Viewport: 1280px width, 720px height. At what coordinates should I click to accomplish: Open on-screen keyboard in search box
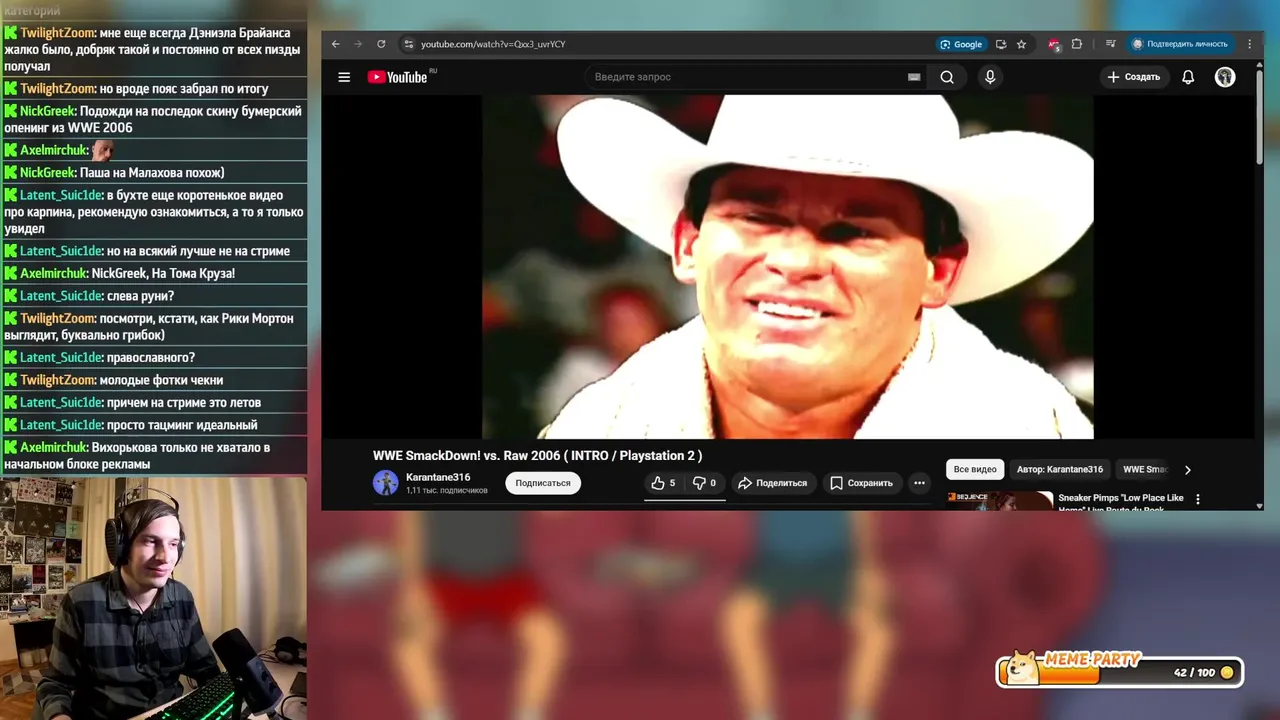coord(914,77)
